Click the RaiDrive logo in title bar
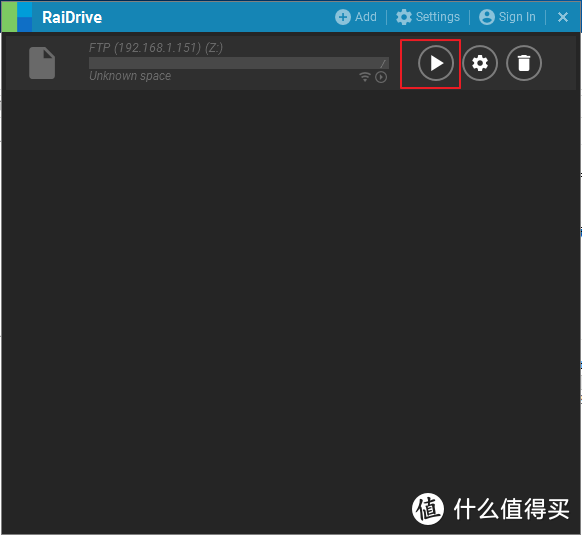582x536 pixels. point(17,17)
